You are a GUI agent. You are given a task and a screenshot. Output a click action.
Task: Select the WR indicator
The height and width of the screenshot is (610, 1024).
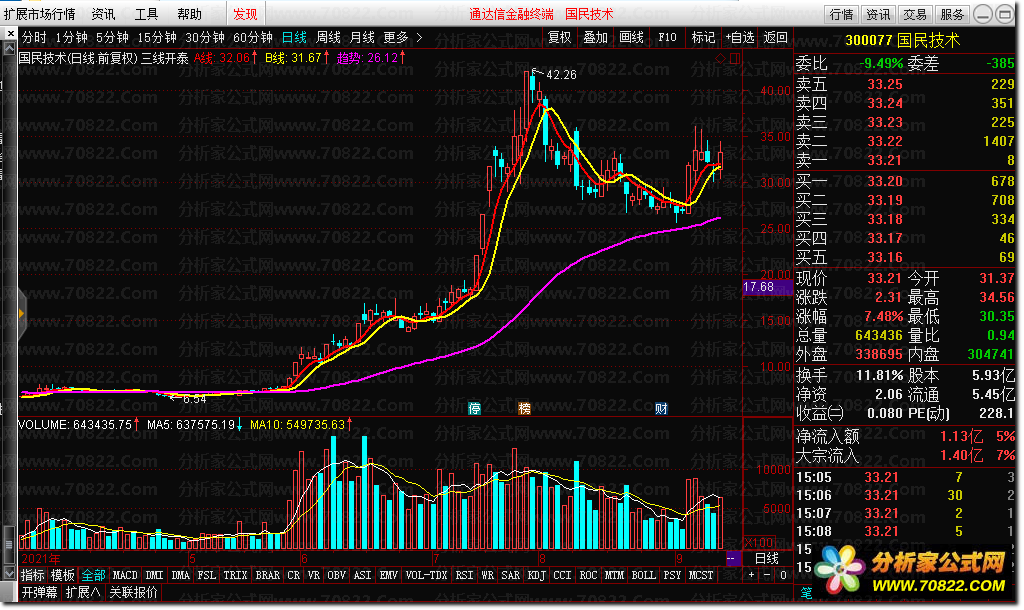487,575
